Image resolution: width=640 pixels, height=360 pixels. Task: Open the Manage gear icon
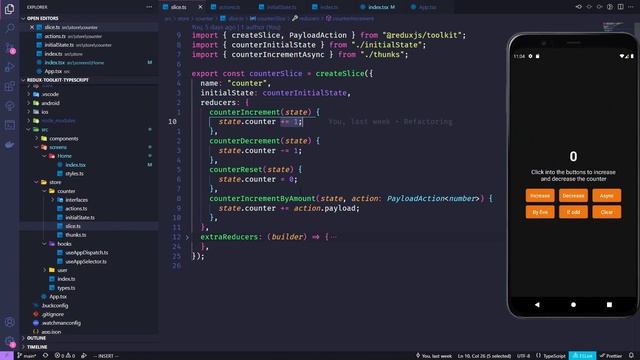pos(9,341)
